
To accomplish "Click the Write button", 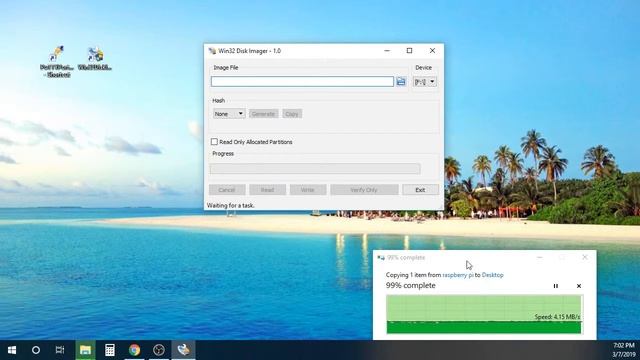I will (x=308, y=190).
